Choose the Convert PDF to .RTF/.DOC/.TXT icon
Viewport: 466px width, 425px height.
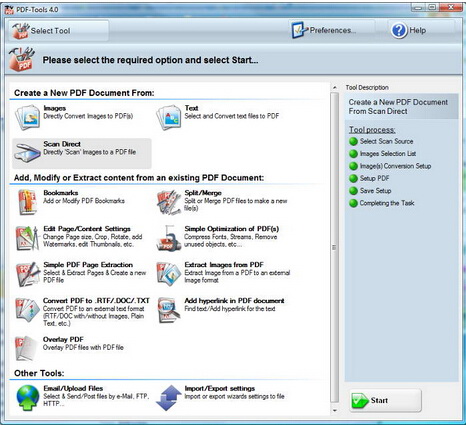[x=28, y=310]
